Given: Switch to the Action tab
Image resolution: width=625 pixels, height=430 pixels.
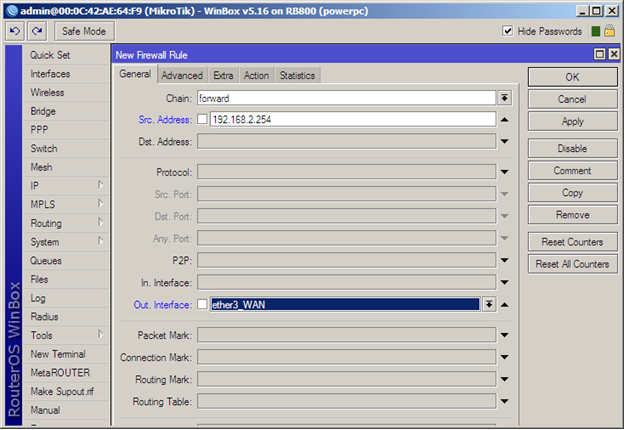Looking at the screenshot, I should tap(256, 75).
